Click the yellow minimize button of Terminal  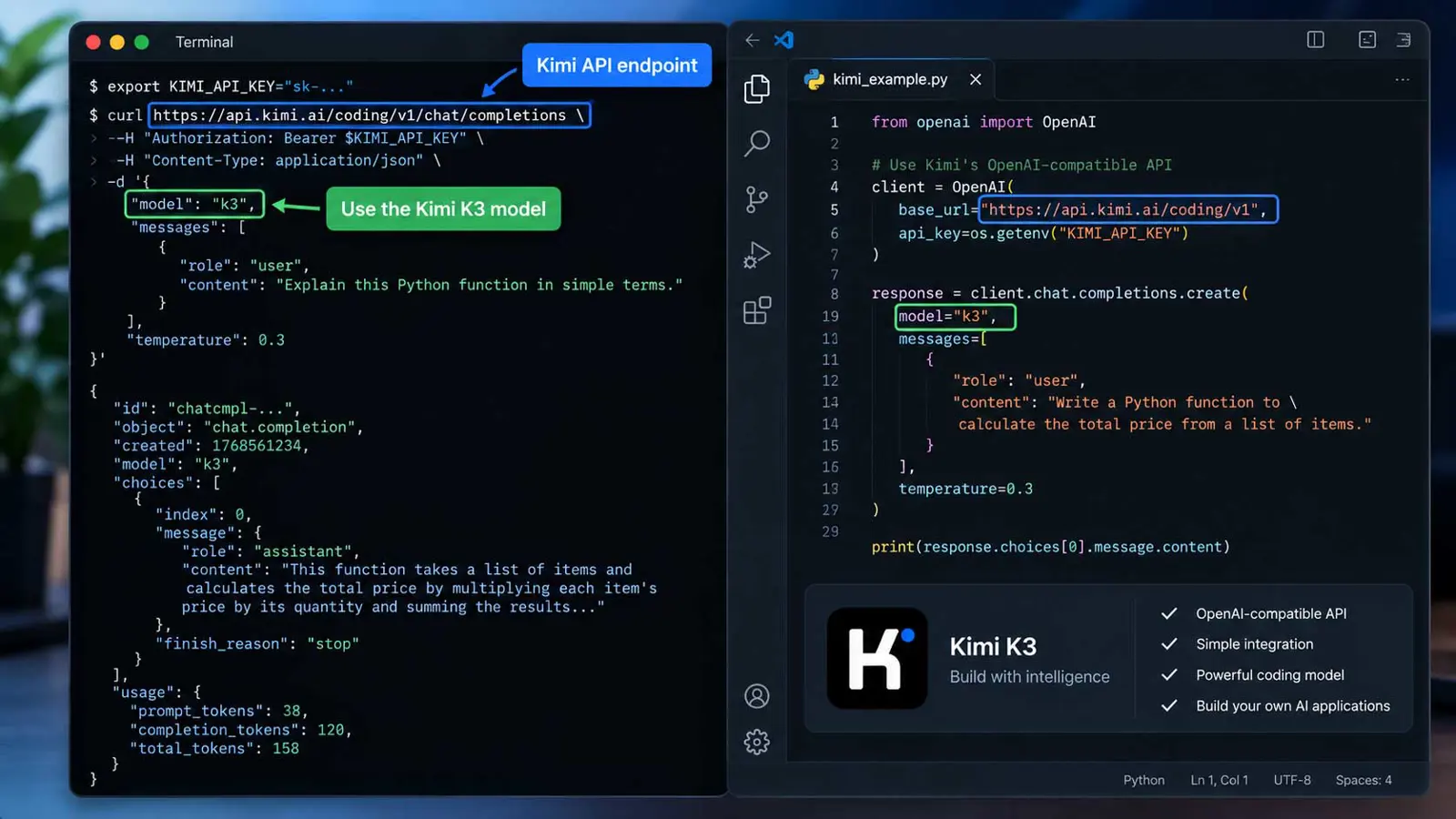[116, 42]
